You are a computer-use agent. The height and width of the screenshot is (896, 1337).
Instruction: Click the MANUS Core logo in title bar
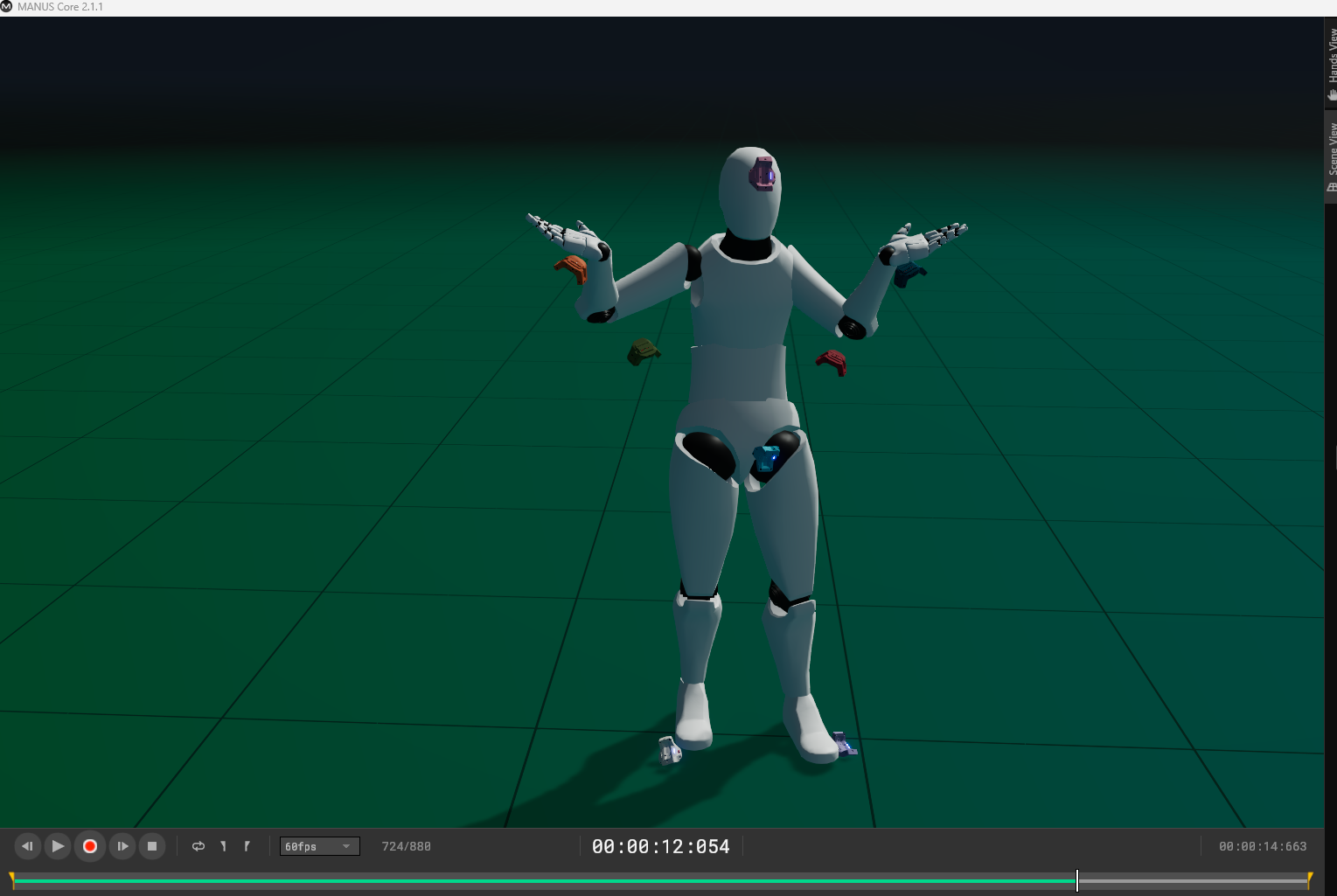tap(7, 7)
